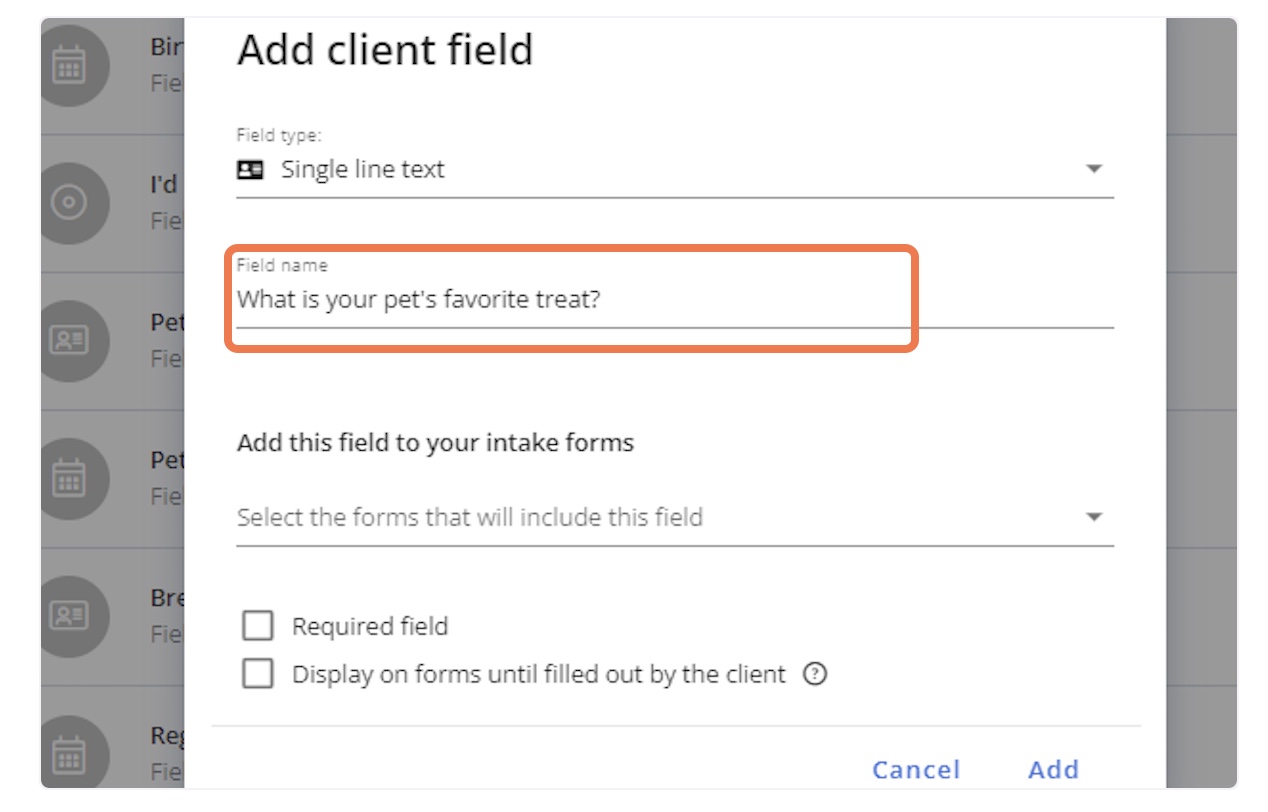Click the question mark help icon
The height and width of the screenshot is (812, 1268).
point(816,674)
